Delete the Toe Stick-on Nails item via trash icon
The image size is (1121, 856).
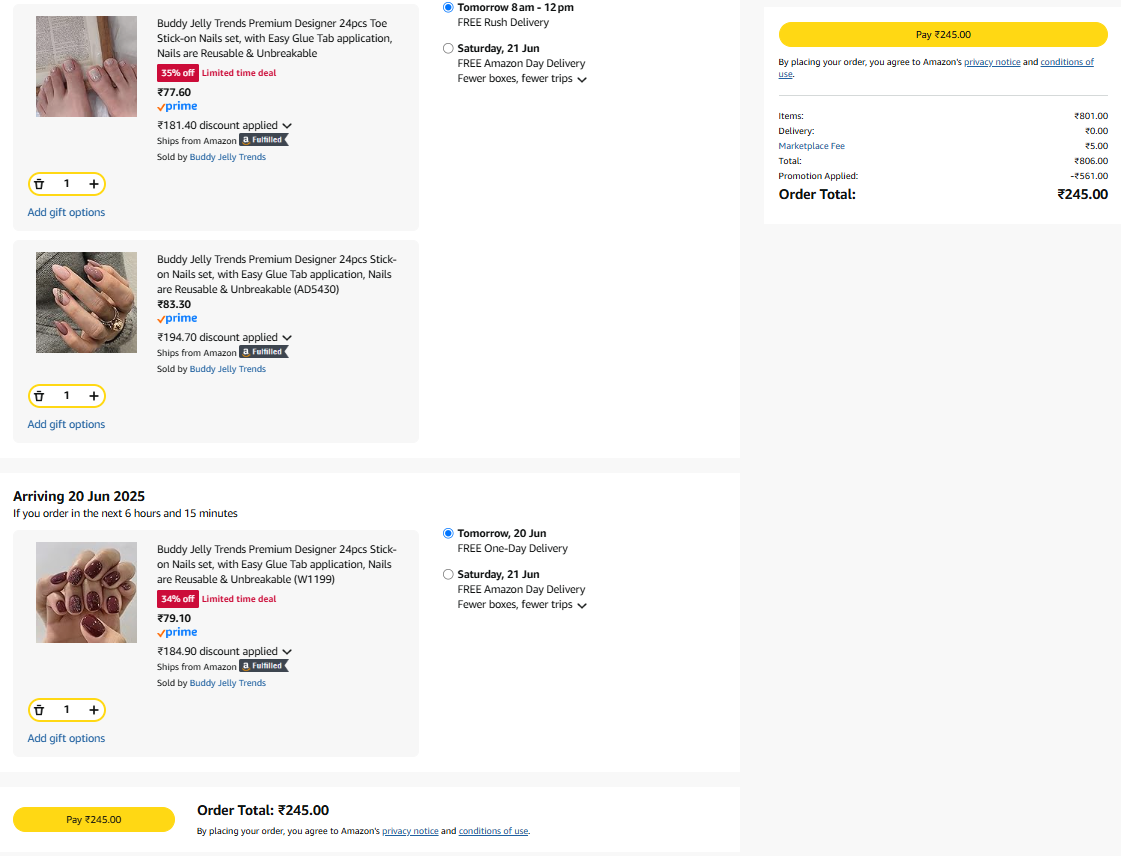point(39,185)
